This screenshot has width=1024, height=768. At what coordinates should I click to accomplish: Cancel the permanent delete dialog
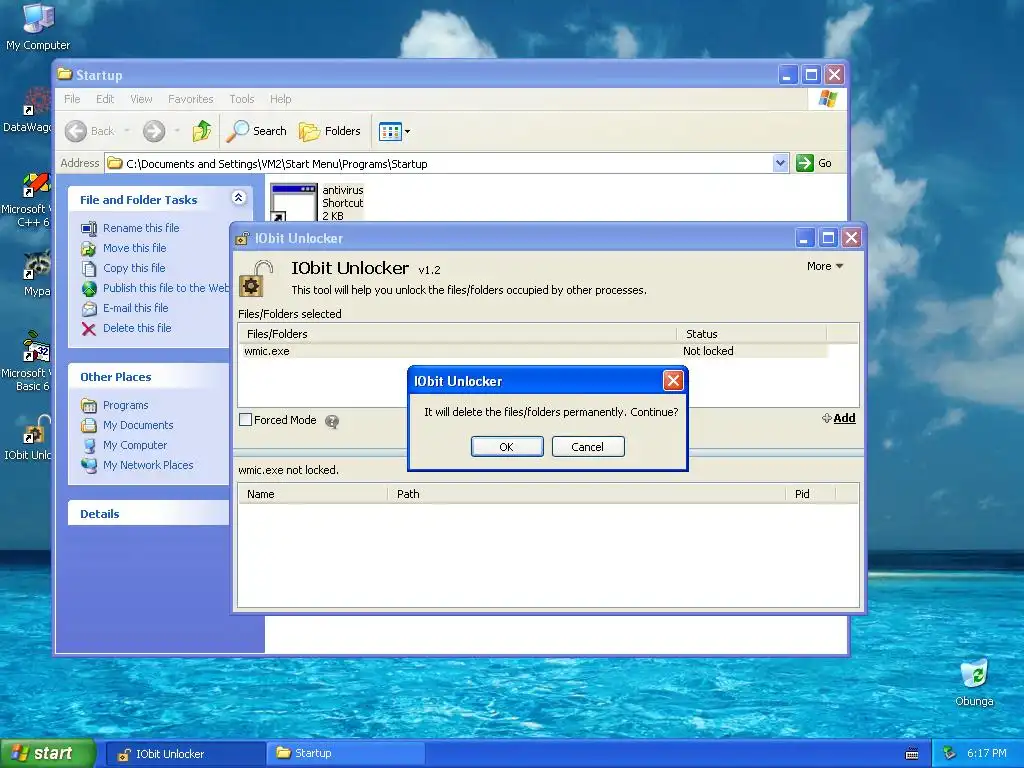click(x=588, y=447)
